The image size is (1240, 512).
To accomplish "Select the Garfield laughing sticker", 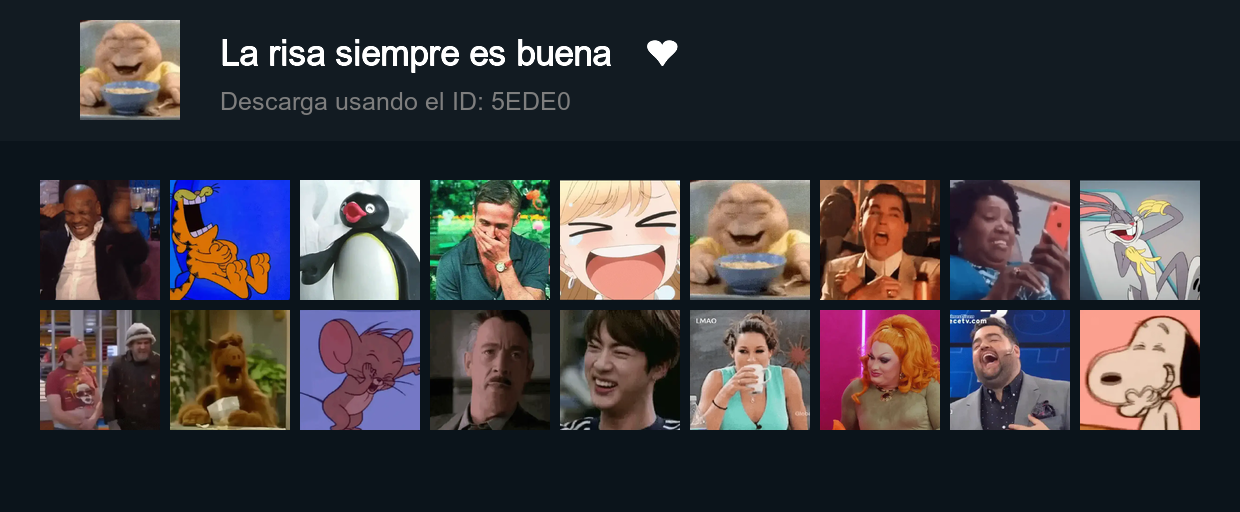I will point(230,240).
